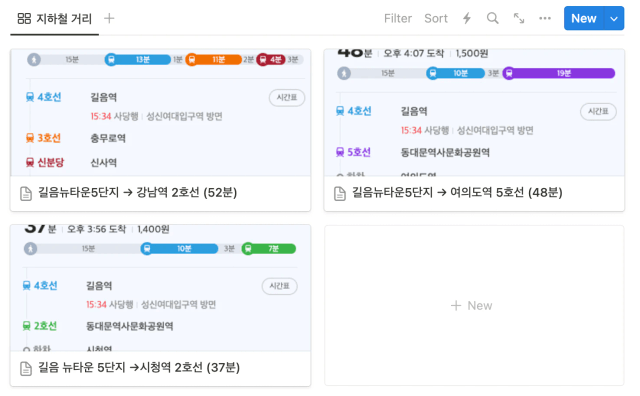The width and height of the screenshot is (640, 396).
Task: Click 충무로역 text in 강남역 card
Action: click(108, 138)
